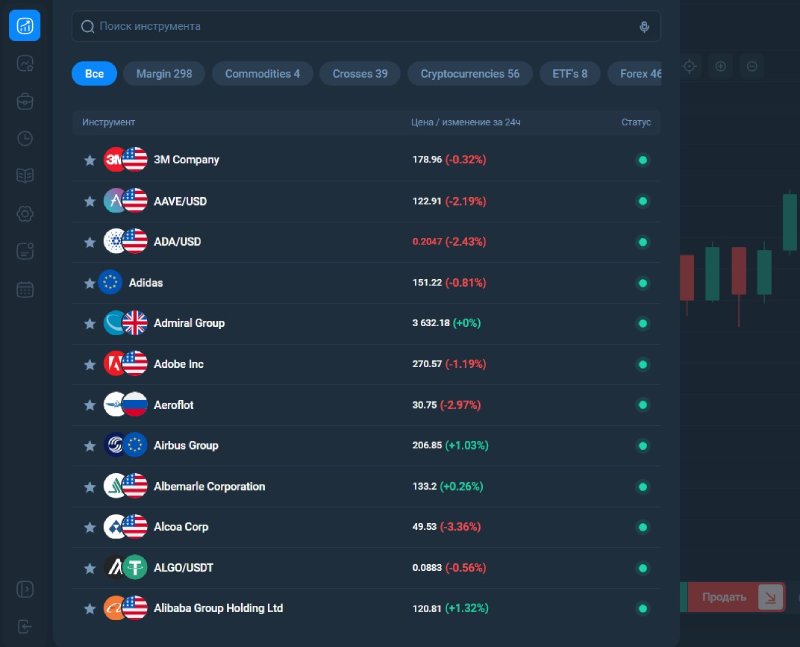
Task: Select the Admiral Group instrument name
Action: coord(189,323)
